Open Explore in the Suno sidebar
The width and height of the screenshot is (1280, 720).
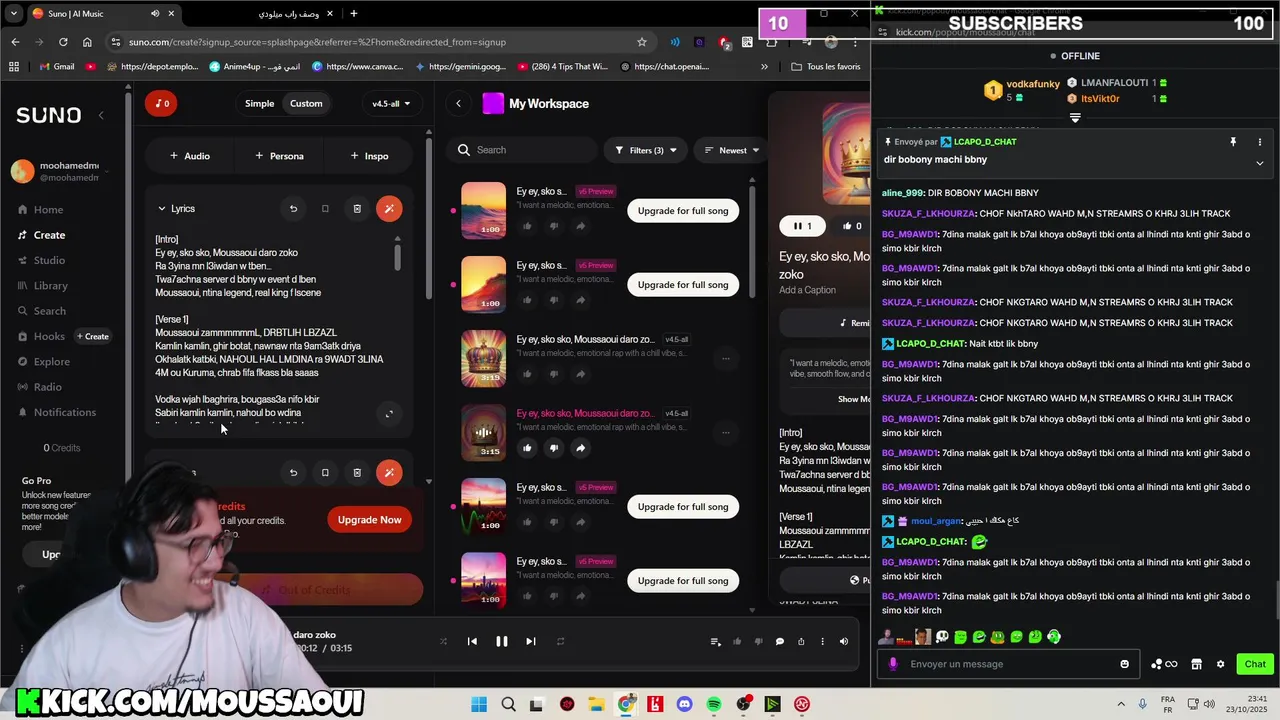pyautogui.click(x=43, y=362)
